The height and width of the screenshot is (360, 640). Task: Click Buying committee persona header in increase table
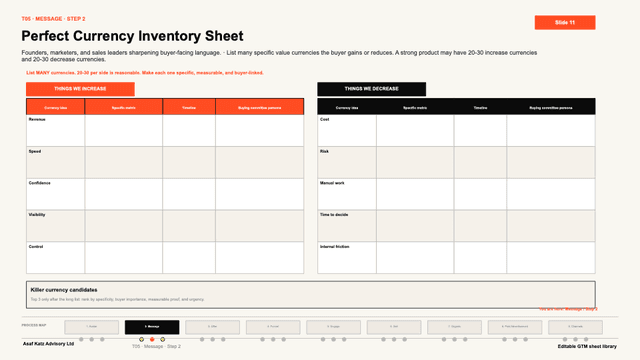tap(260, 108)
